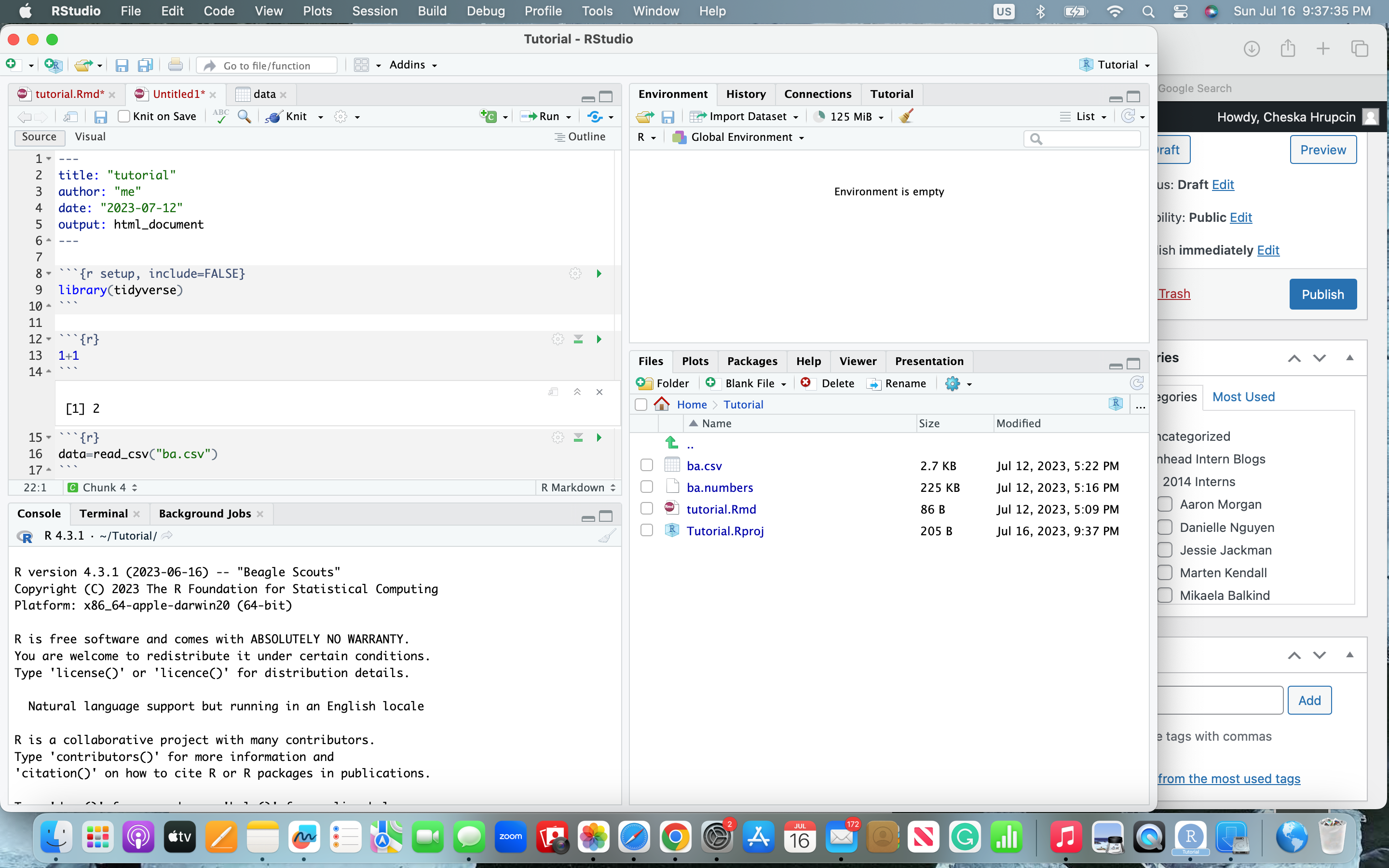Click the Find/Replace magnifier icon in editor
Viewport: 1389px width, 868px height.
click(x=245, y=117)
